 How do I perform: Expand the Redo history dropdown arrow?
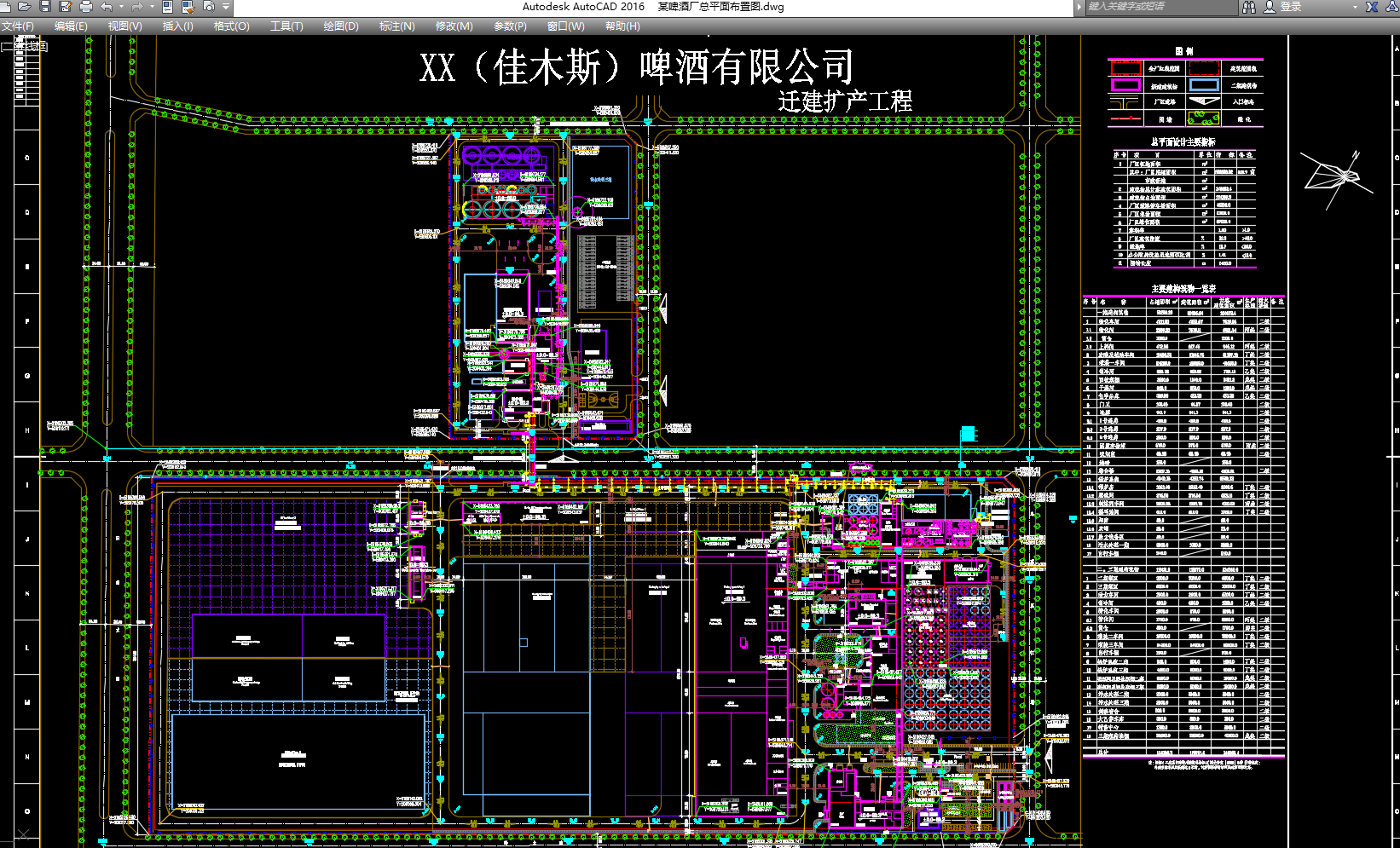152,7
